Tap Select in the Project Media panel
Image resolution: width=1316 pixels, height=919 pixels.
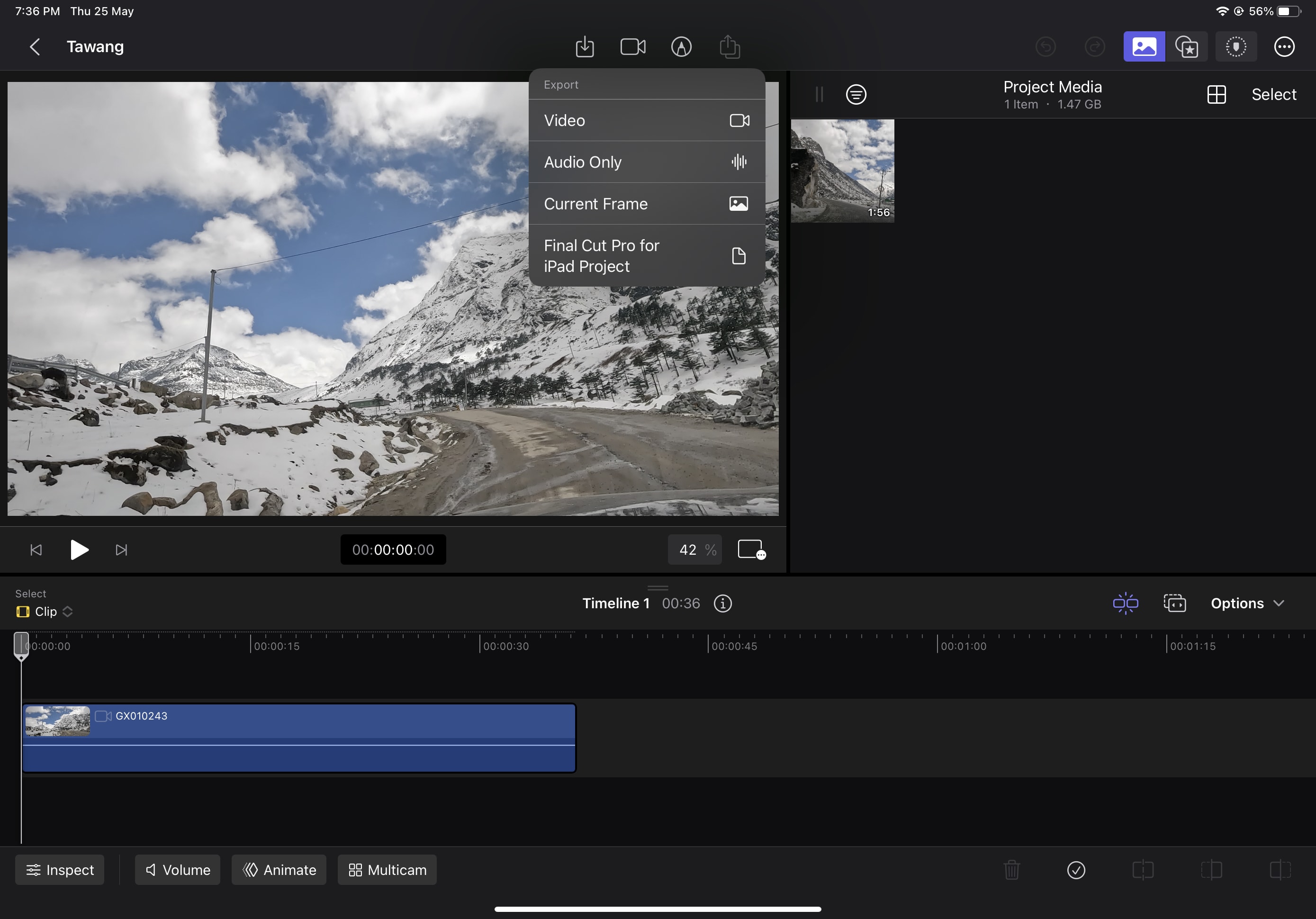(x=1273, y=94)
